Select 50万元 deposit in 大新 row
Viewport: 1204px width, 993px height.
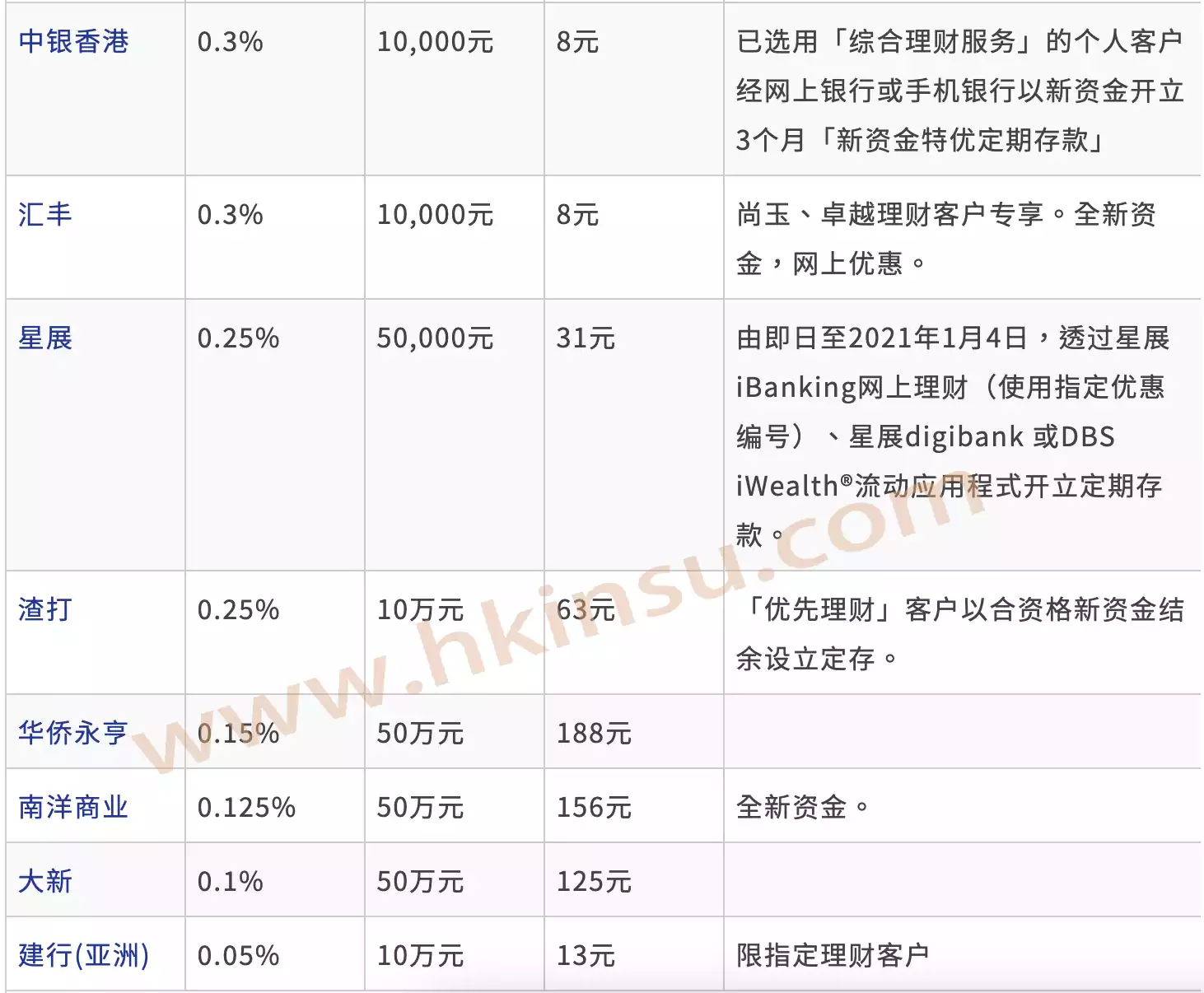(420, 881)
